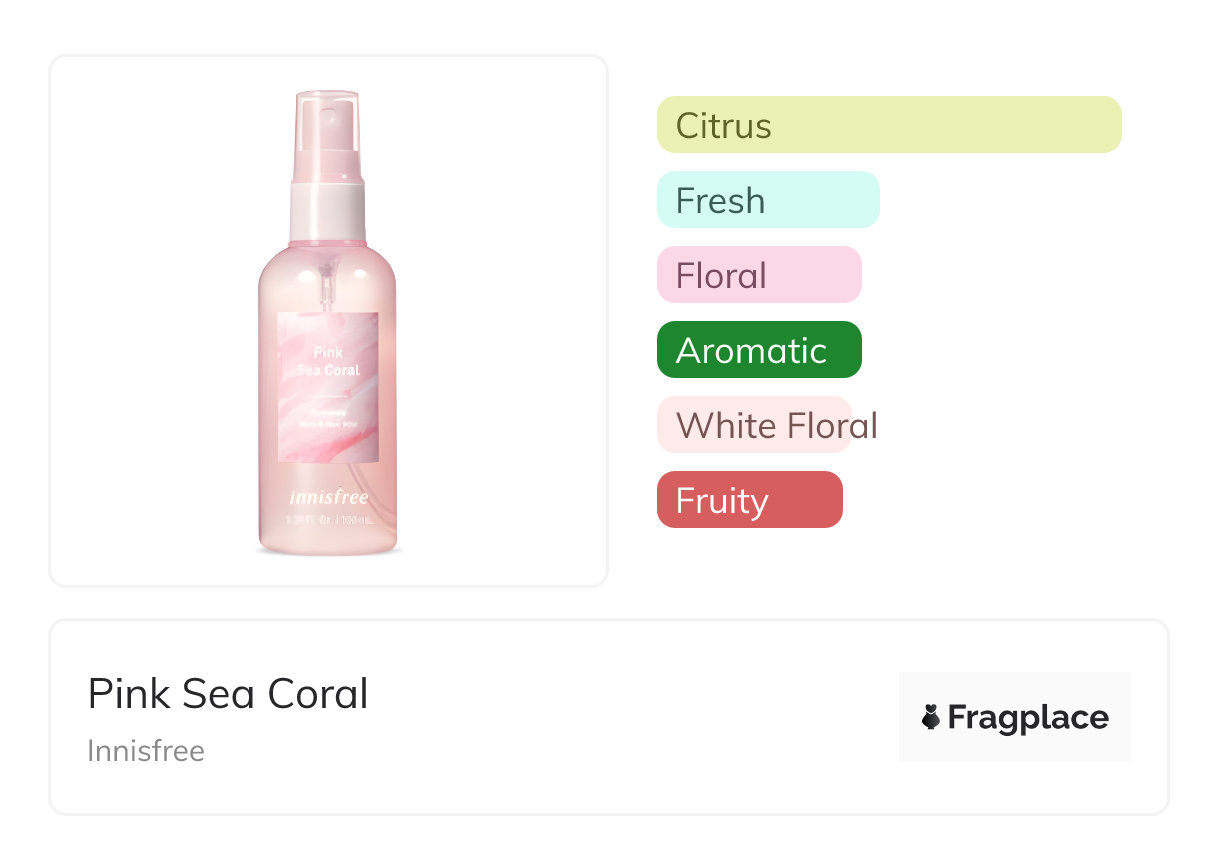The width and height of the screenshot is (1218, 864).
Task: Select the Citrus accord bar
Action: [x=888, y=125]
